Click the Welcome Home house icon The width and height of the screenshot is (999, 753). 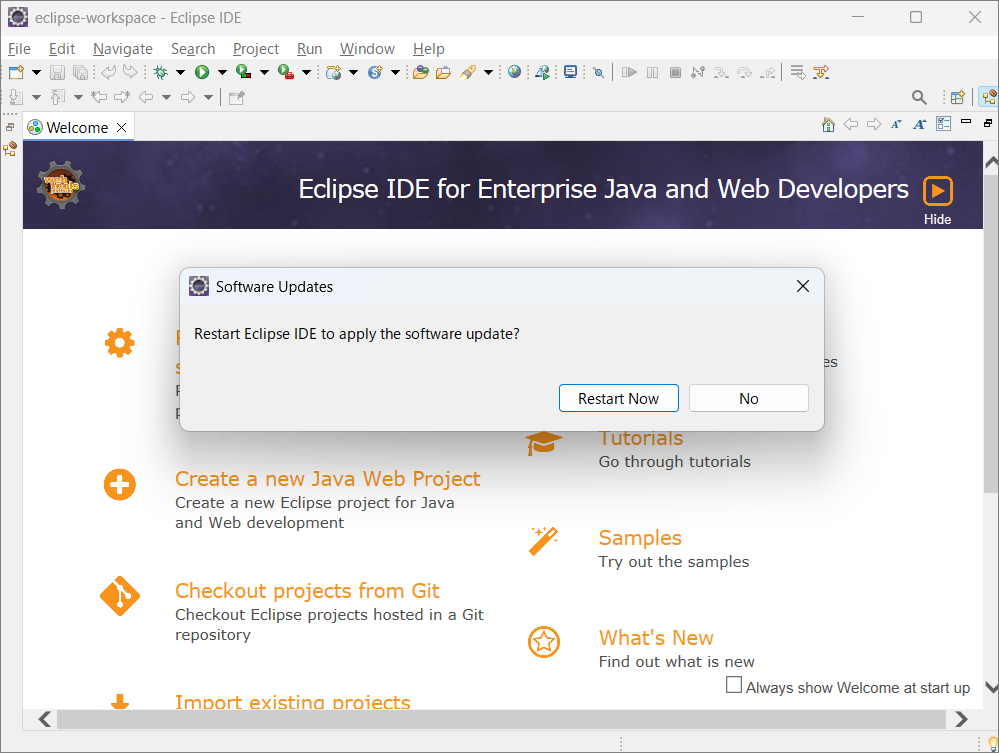click(828, 124)
